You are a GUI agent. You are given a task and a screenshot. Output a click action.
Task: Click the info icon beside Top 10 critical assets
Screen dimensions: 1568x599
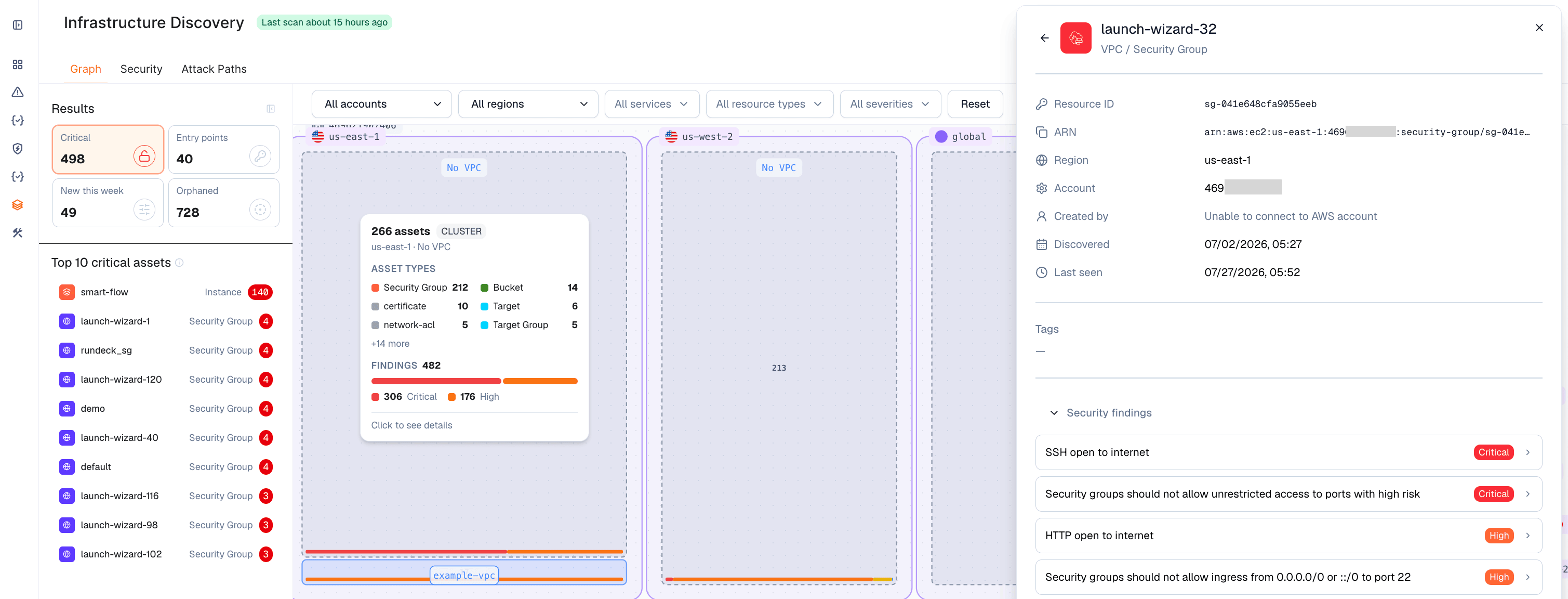tap(180, 263)
